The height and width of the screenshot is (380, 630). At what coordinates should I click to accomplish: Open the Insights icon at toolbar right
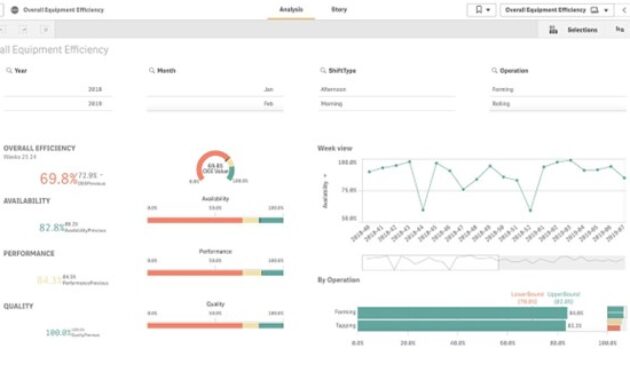620,29
